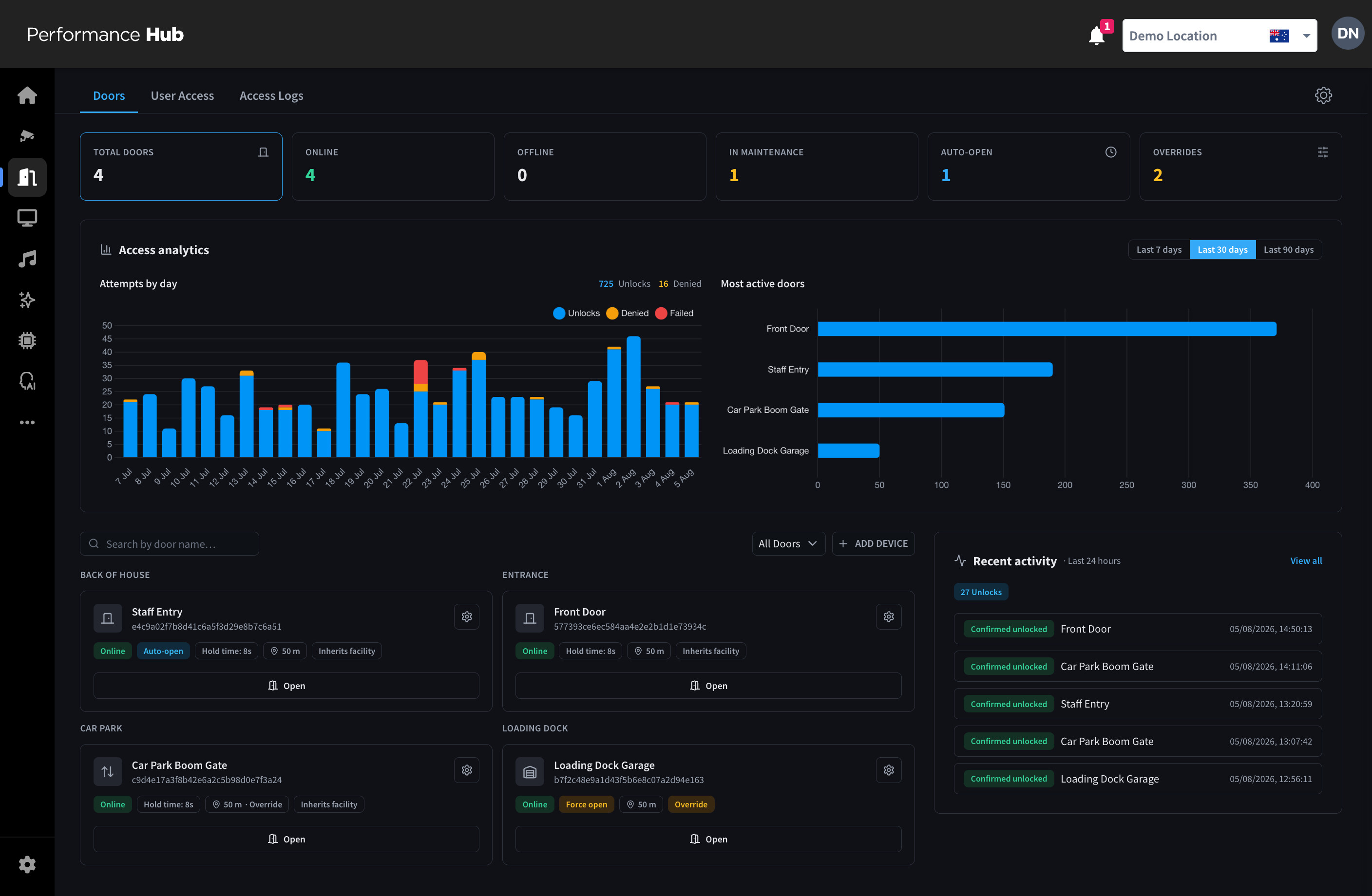1372x896 pixels.
Task: Select Last 90 days range
Action: (x=1288, y=249)
